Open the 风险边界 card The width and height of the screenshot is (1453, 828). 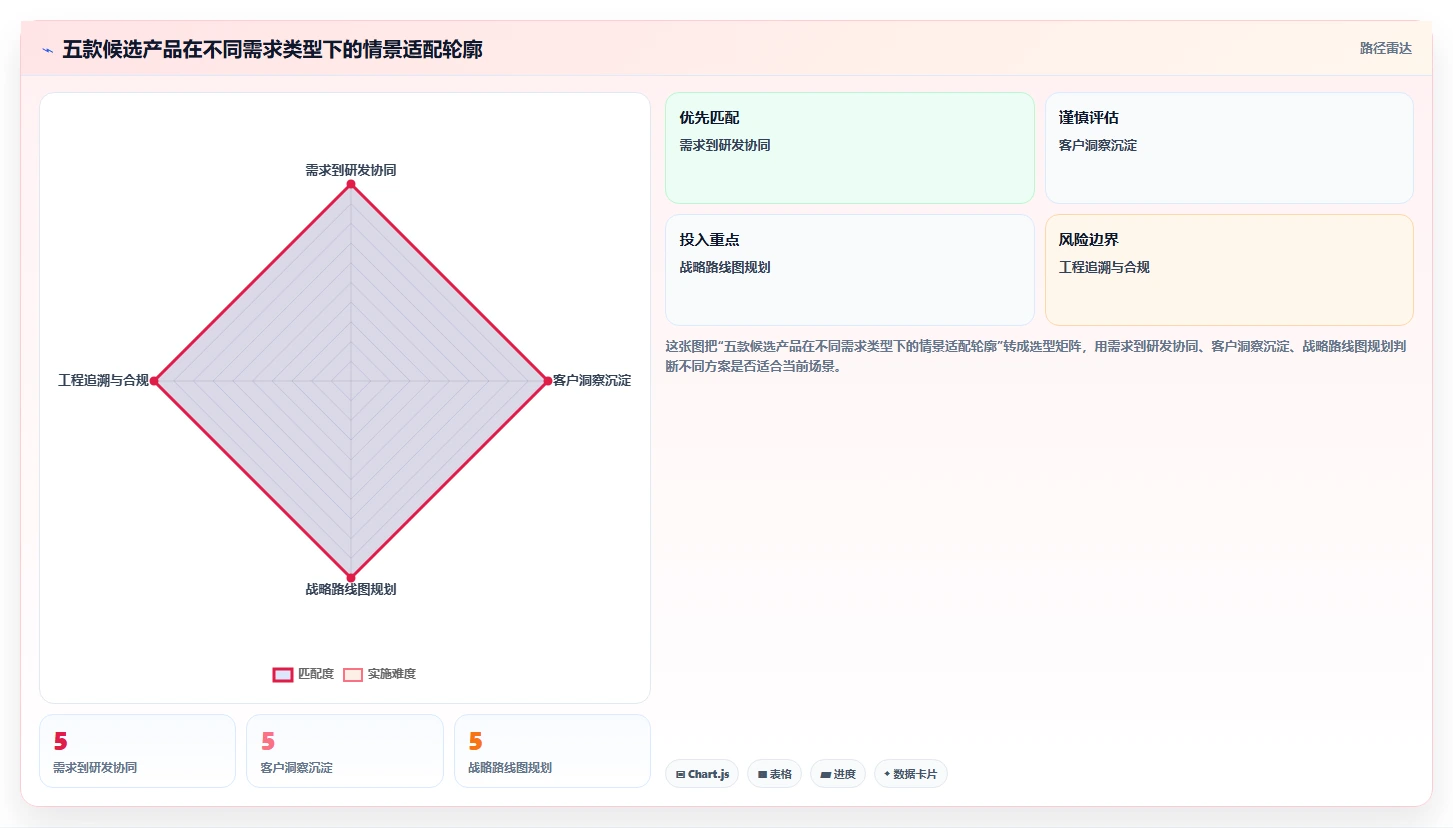(x=1229, y=270)
